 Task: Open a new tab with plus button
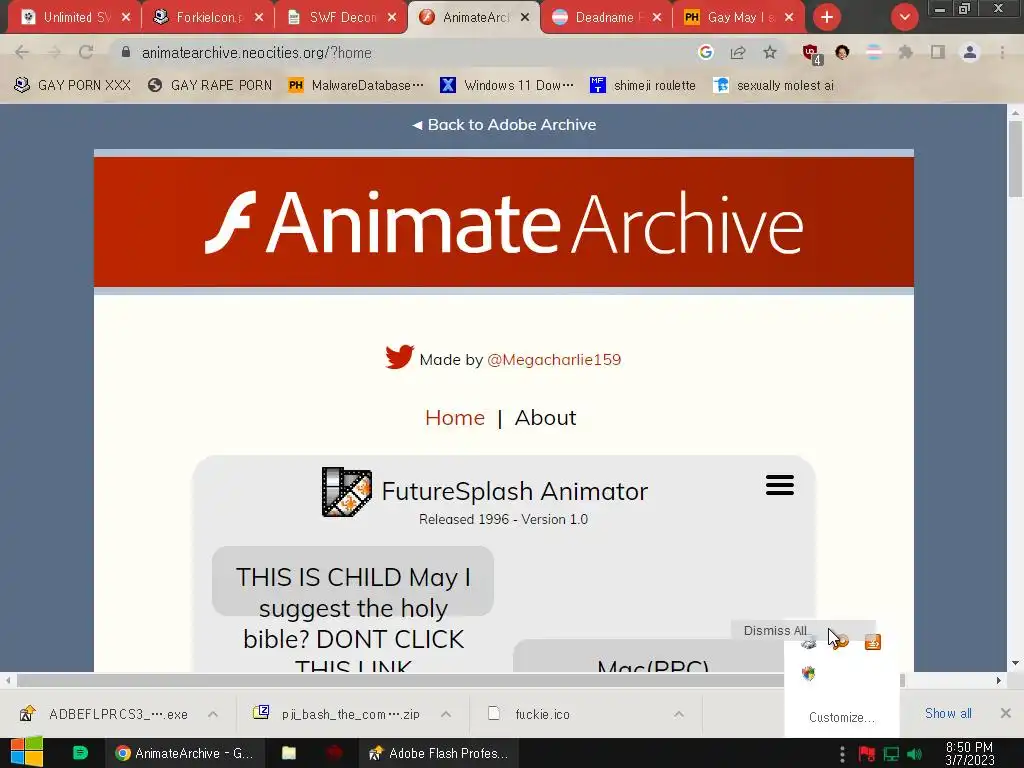click(827, 17)
